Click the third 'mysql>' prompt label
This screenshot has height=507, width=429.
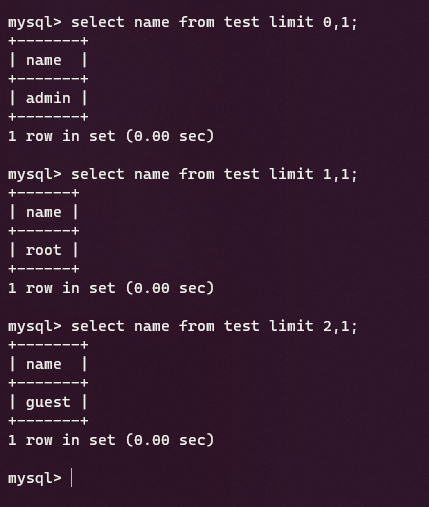click(35, 327)
